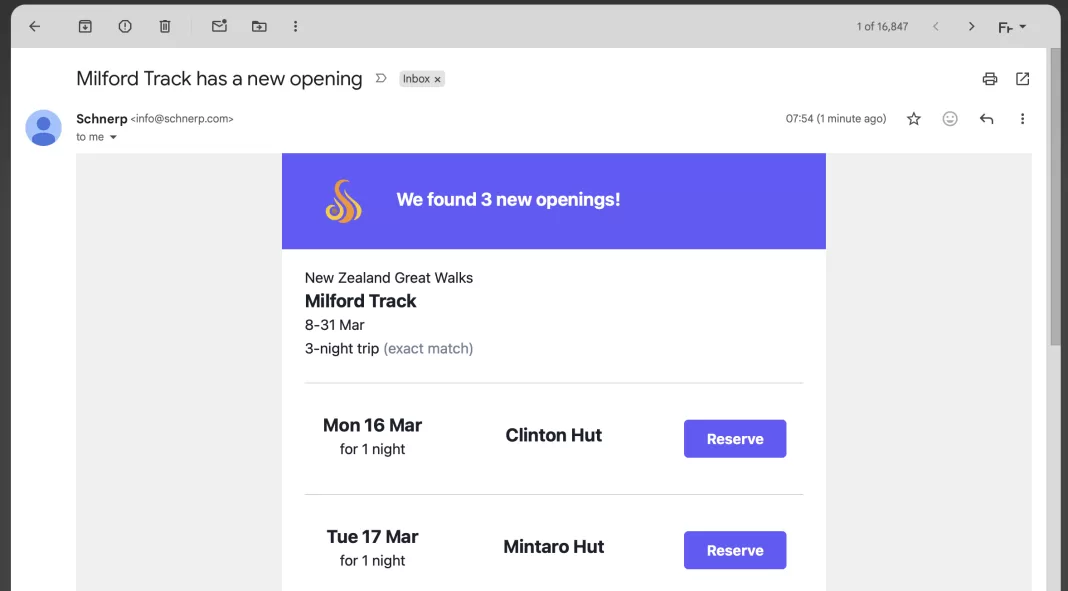The height and width of the screenshot is (591, 1068).
Task: Summarize this email with the icon beside subject
Action: click(380, 77)
